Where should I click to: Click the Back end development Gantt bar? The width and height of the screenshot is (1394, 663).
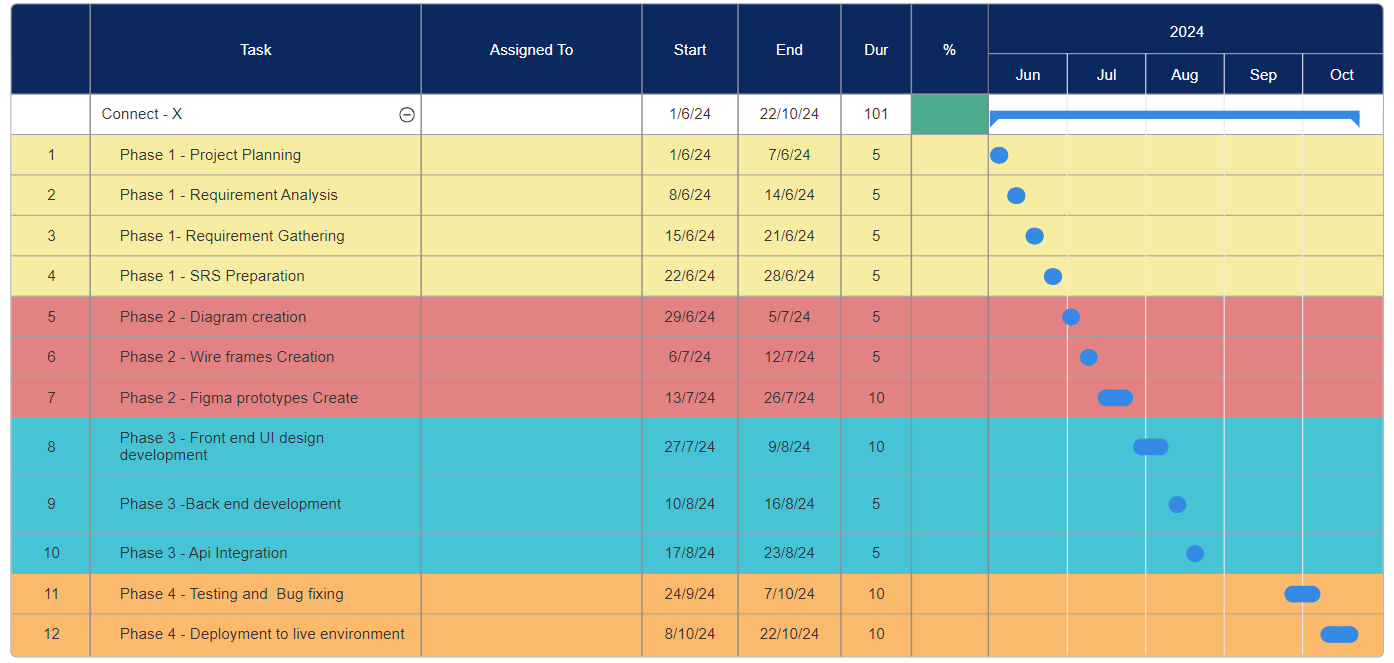pos(1177,504)
